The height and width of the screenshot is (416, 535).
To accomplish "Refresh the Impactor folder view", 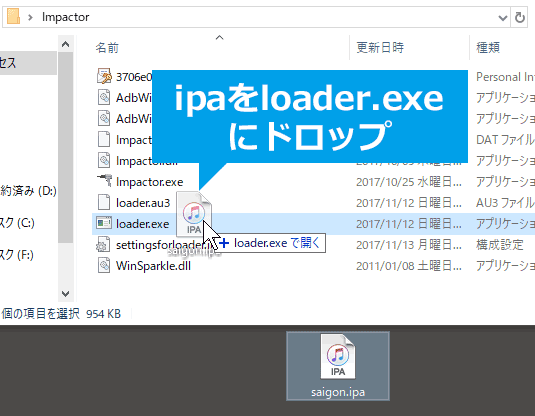I will click(519, 17).
